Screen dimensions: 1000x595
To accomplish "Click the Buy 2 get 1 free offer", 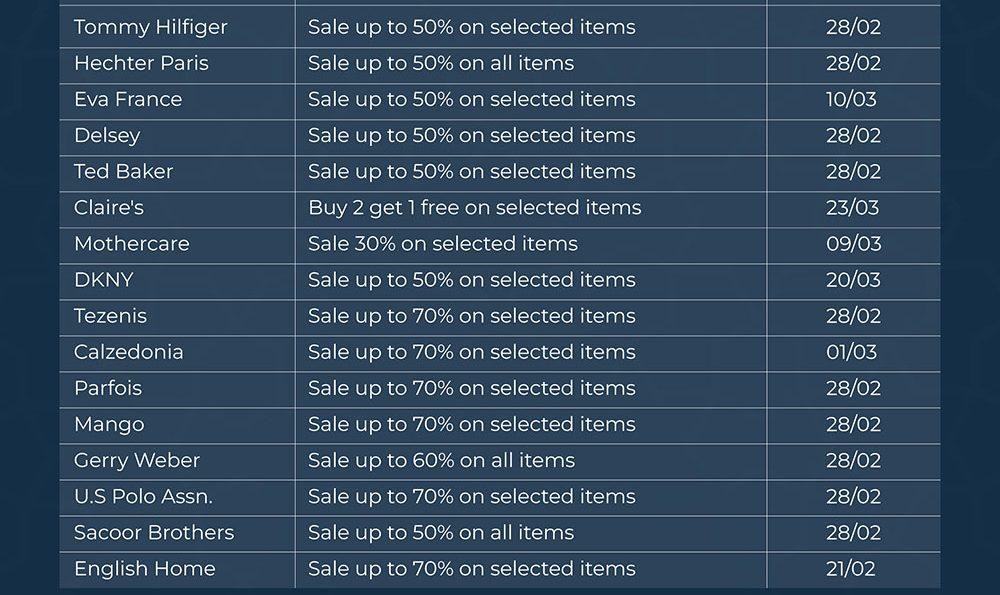I will [474, 207].
